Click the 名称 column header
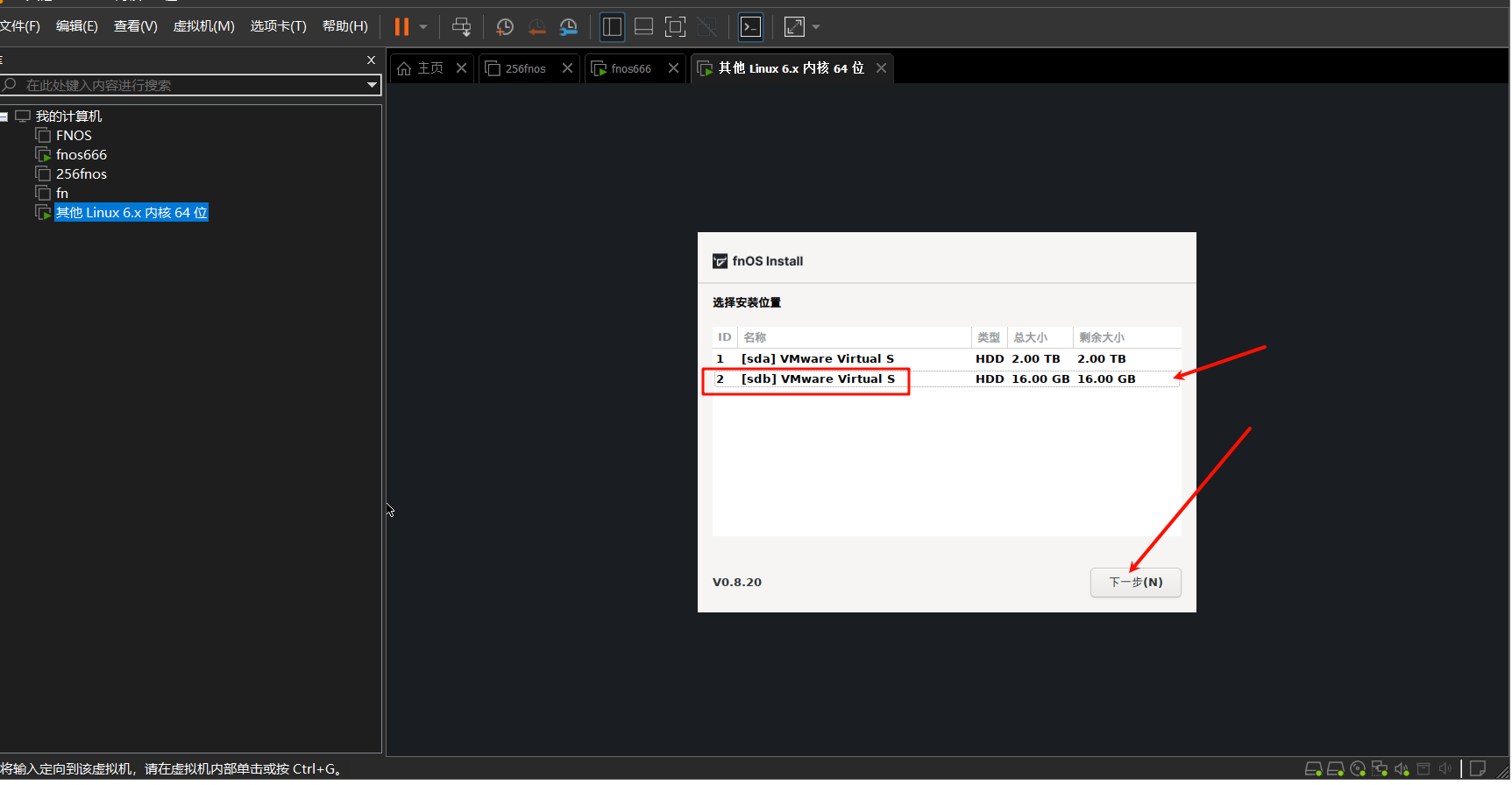The width and height of the screenshot is (1512, 785). pos(855,337)
